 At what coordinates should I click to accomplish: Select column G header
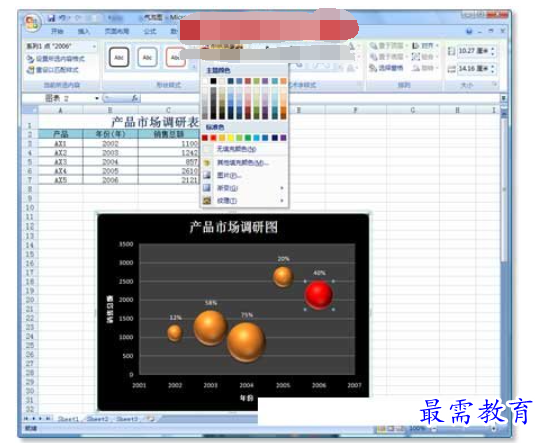(x=413, y=110)
